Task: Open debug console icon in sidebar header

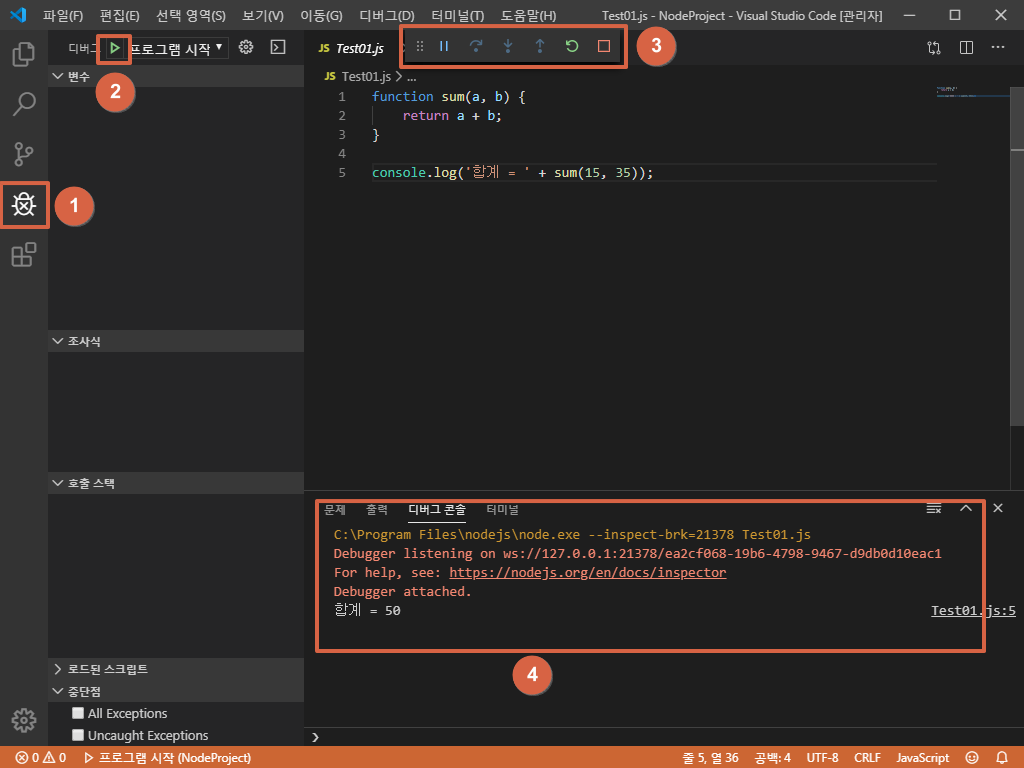Action: pyautogui.click(x=278, y=47)
